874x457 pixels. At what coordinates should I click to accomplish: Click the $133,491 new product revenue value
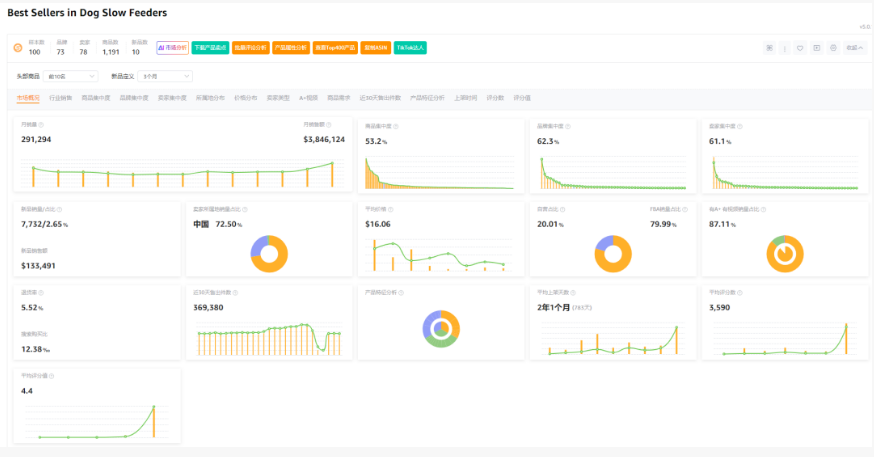pyautogui.click(x=38, y=266)
